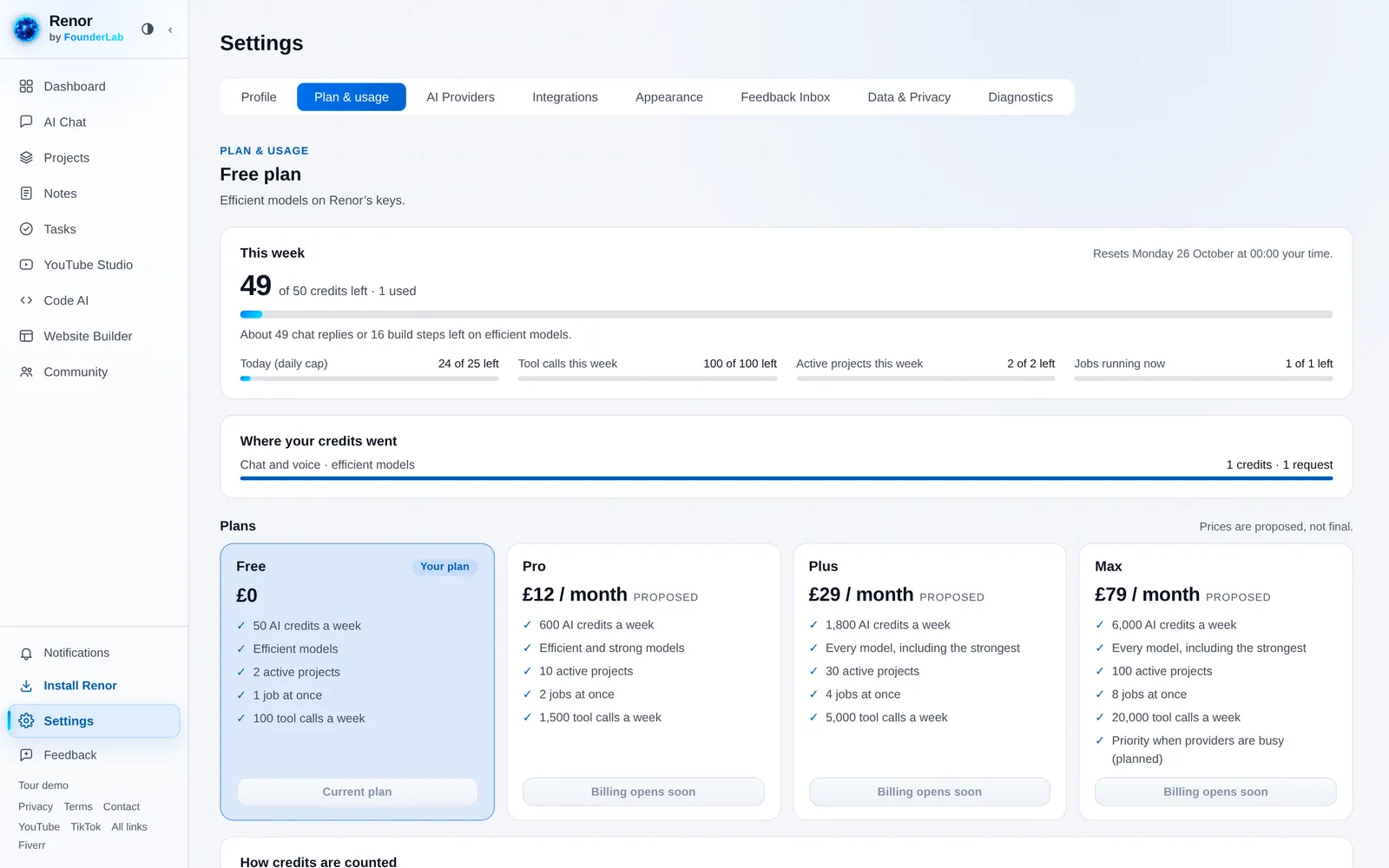Open the Privacy footer link

click(x=36, y=806)
